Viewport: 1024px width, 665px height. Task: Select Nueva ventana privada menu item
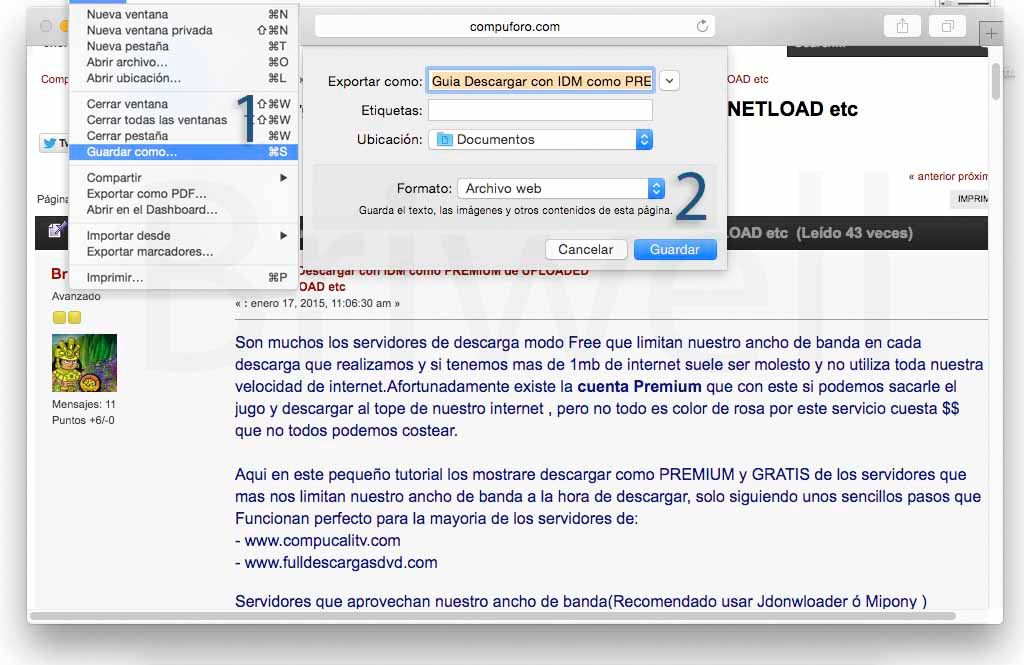click(185, 30)
